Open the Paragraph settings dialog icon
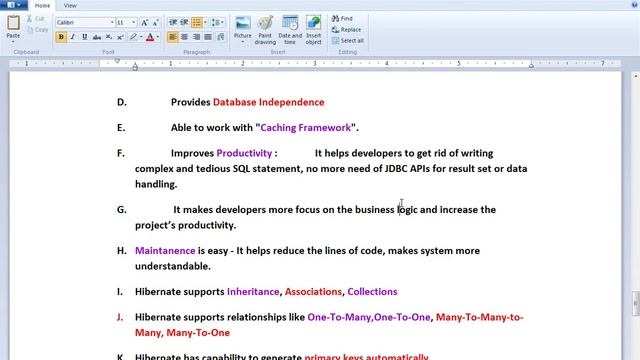 221,37
